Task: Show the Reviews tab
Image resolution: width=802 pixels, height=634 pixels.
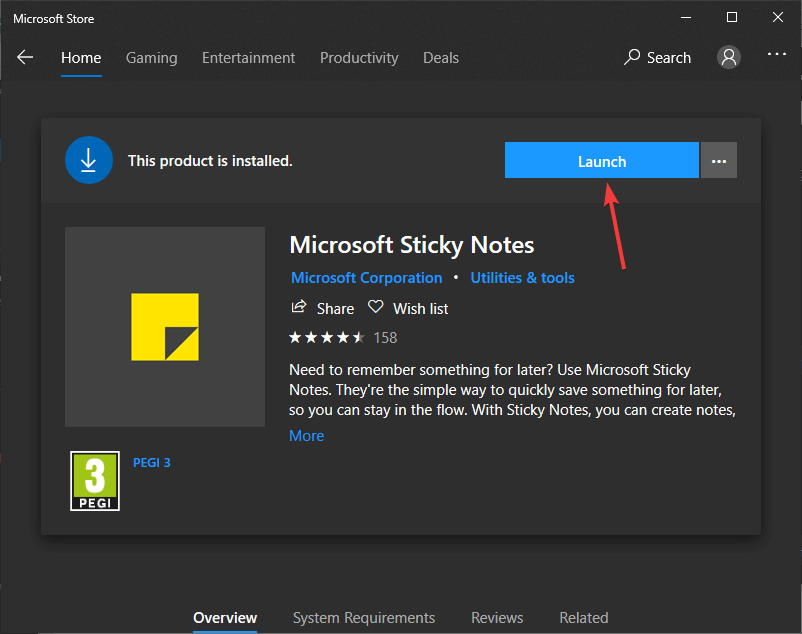Action: click(497, 618)
